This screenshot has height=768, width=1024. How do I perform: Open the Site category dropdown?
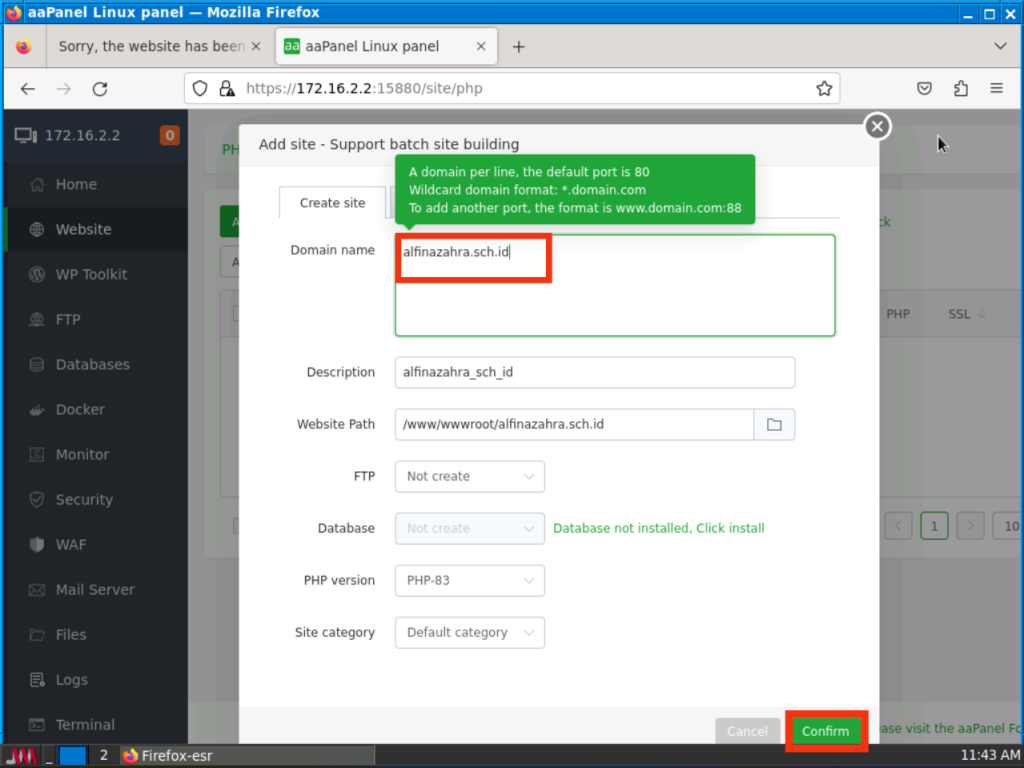pyautogui.click(x=470, y=632)
